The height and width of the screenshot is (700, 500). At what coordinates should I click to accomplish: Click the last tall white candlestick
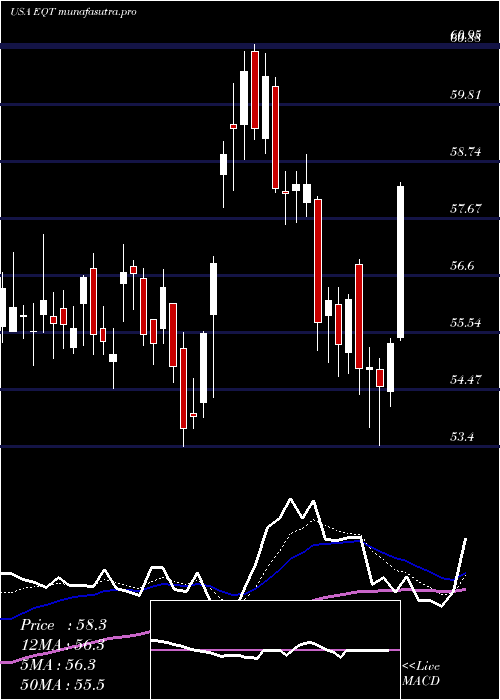(400, 262)
